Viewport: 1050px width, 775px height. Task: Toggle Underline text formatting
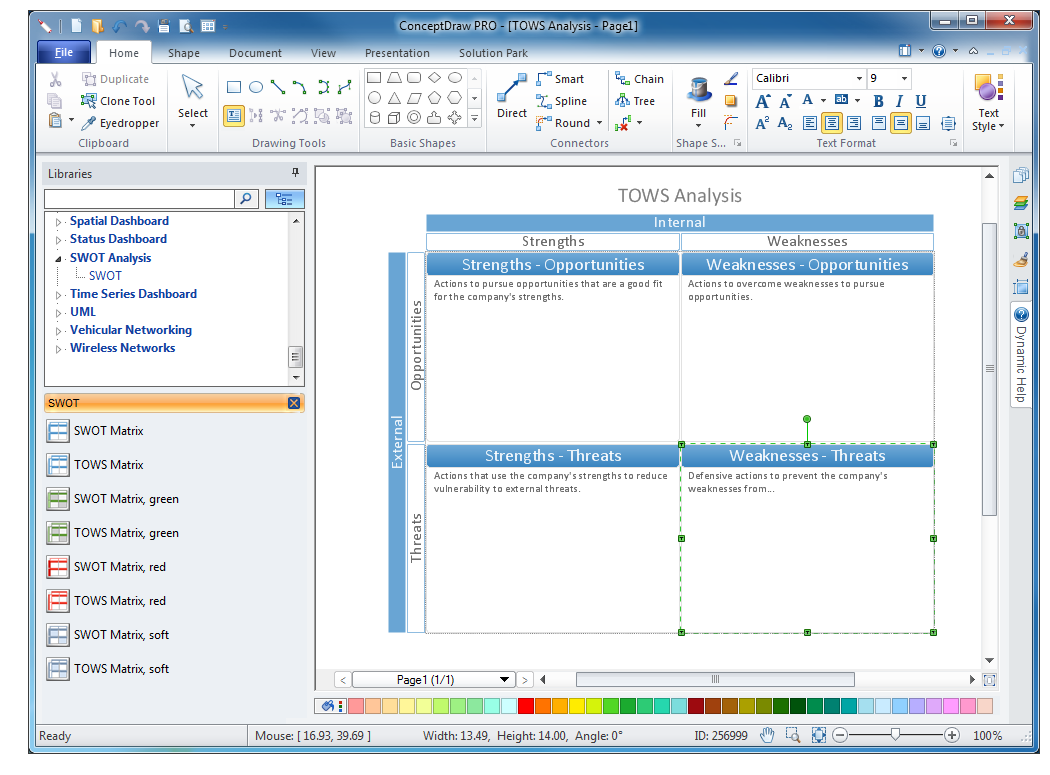[x=920, y=101]
